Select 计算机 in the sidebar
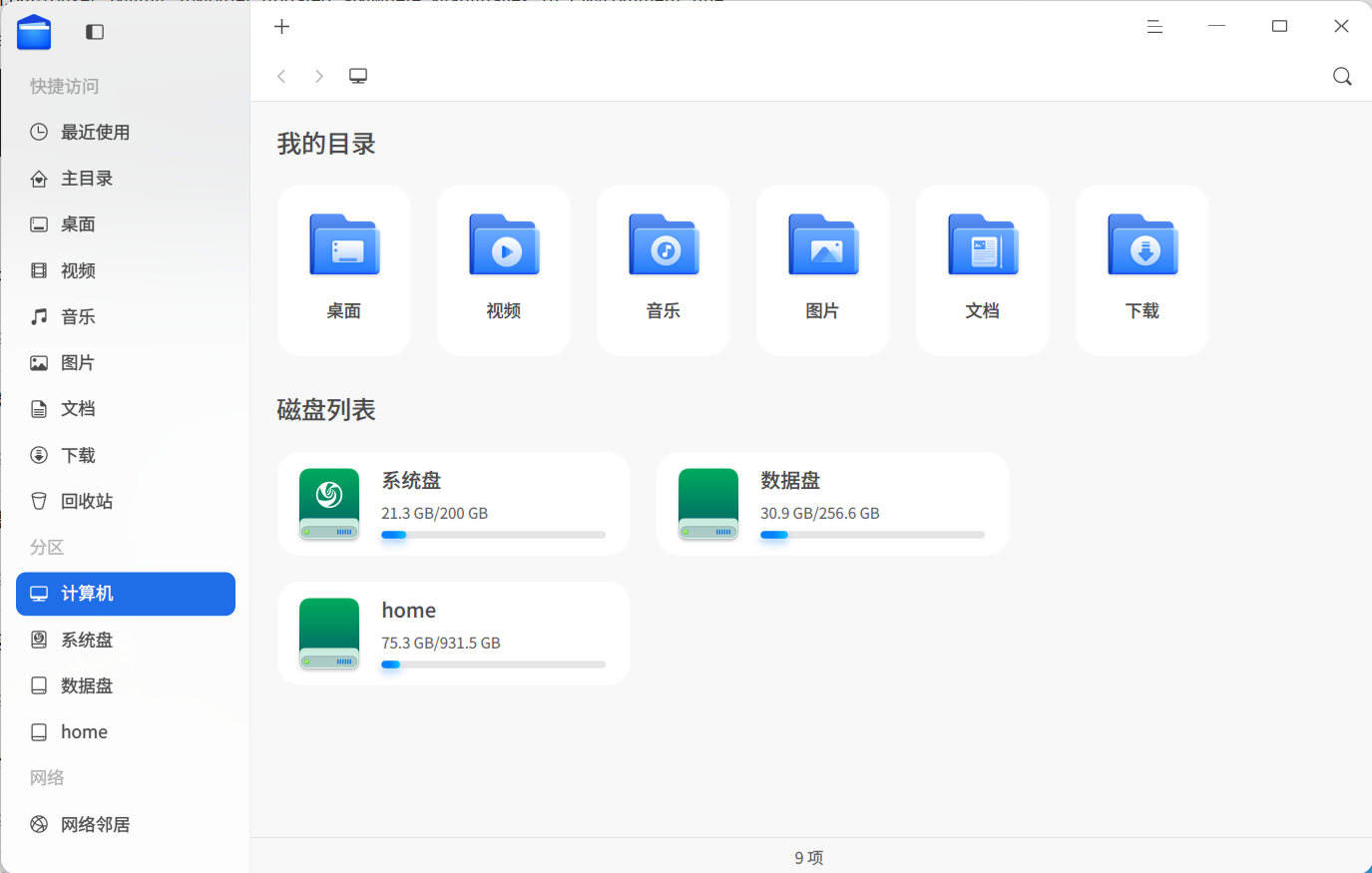 click(126, 594)
